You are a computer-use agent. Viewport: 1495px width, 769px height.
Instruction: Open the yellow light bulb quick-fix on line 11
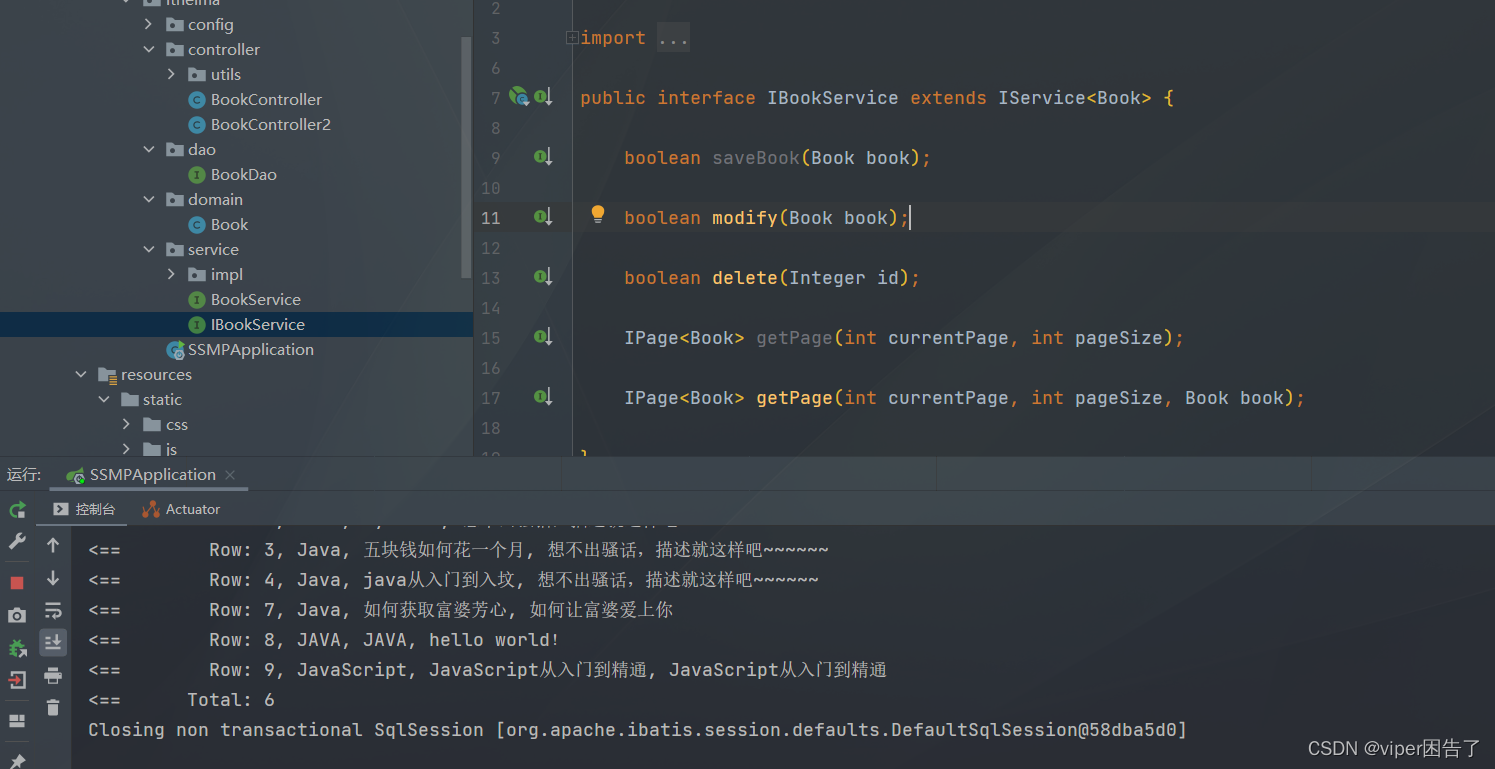click(598, 214)
